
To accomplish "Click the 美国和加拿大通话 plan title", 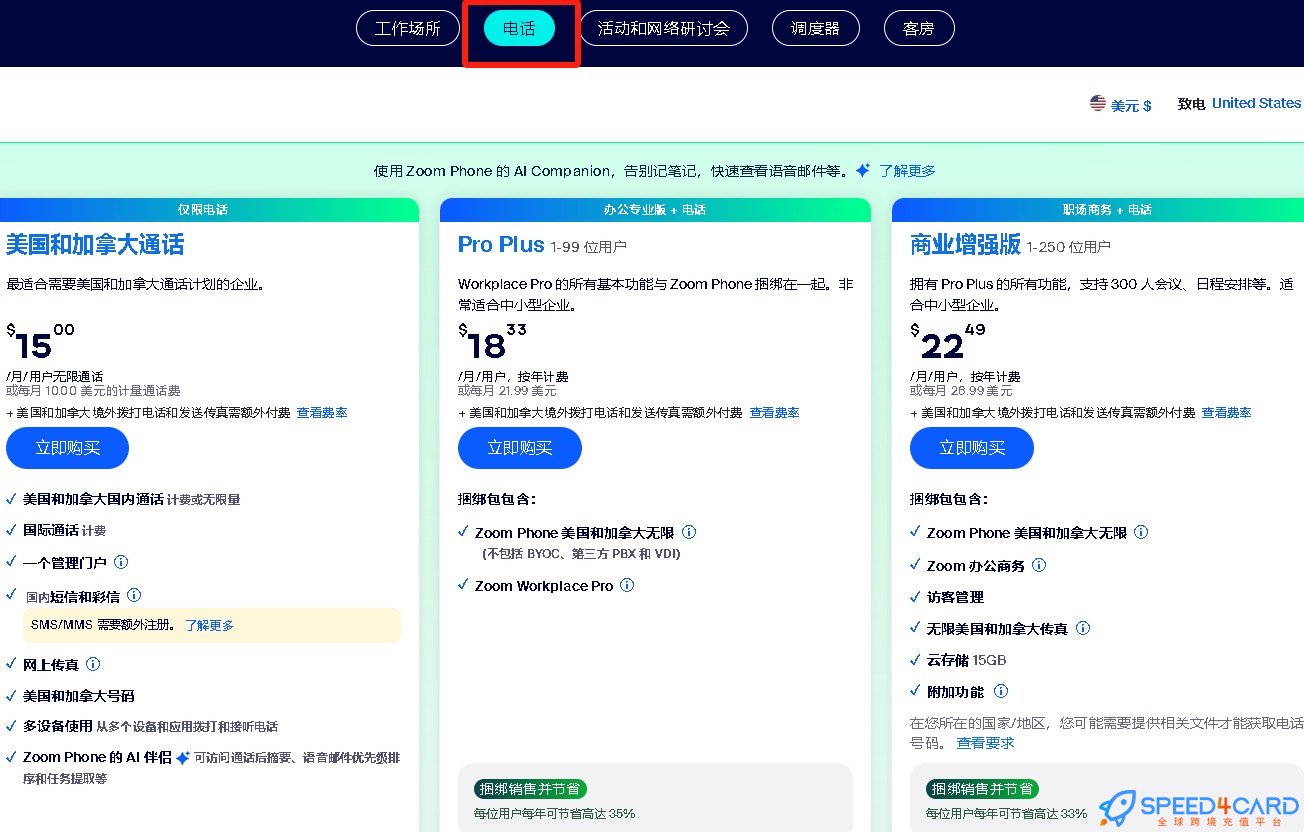I will [95, 245].
